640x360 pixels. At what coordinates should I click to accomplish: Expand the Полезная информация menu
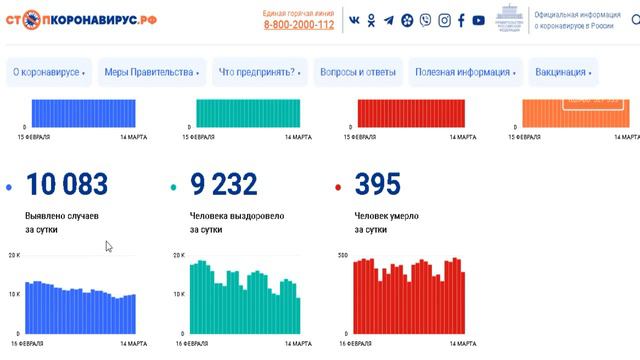click(x=465, y=72)
